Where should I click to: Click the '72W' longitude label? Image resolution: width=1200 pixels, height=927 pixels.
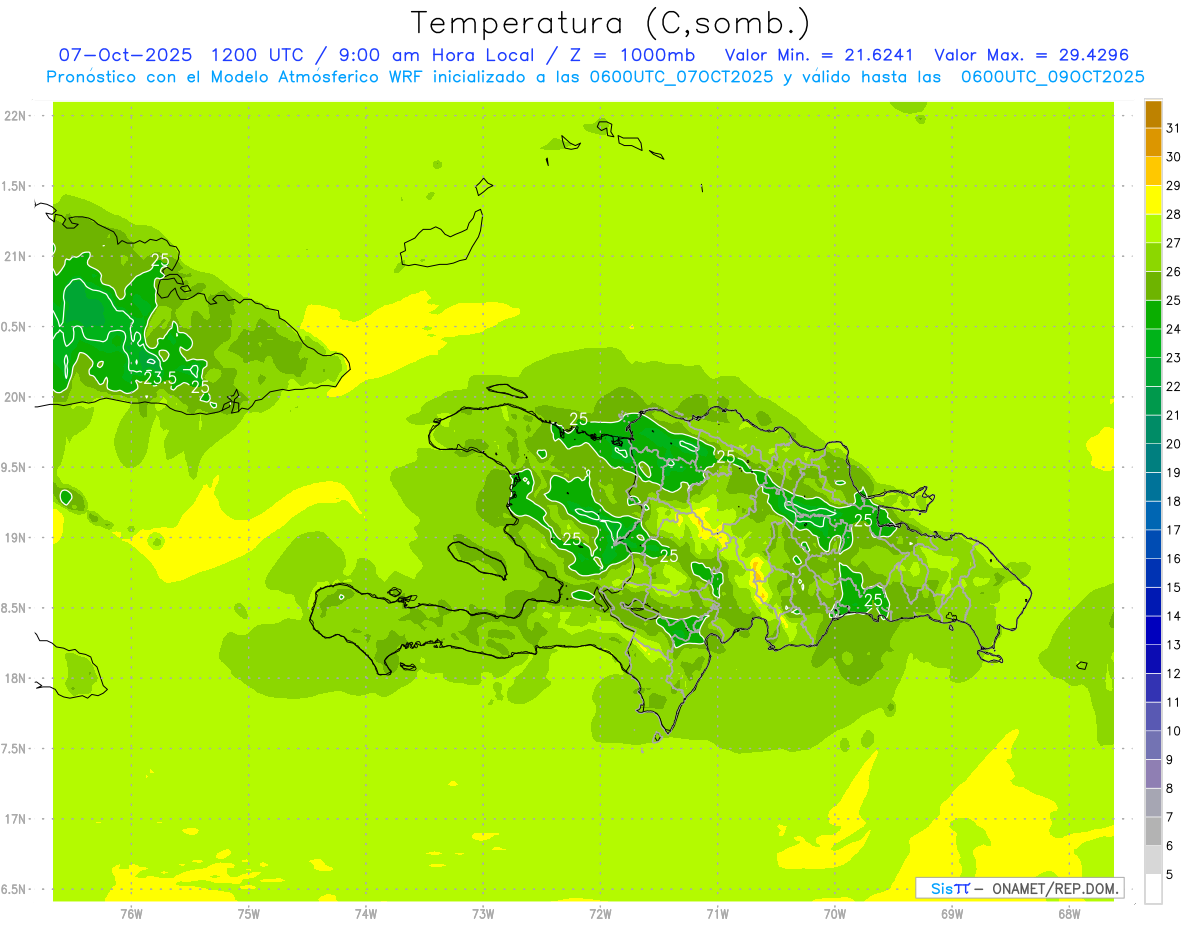601,913
